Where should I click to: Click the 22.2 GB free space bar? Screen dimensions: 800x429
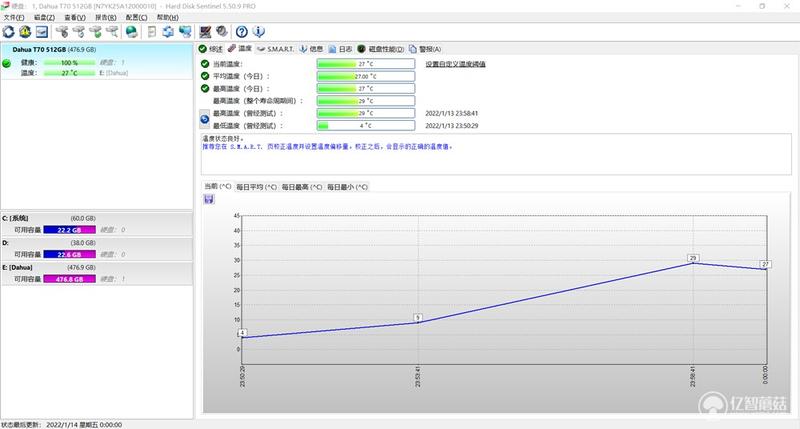[x=69, y=230]
